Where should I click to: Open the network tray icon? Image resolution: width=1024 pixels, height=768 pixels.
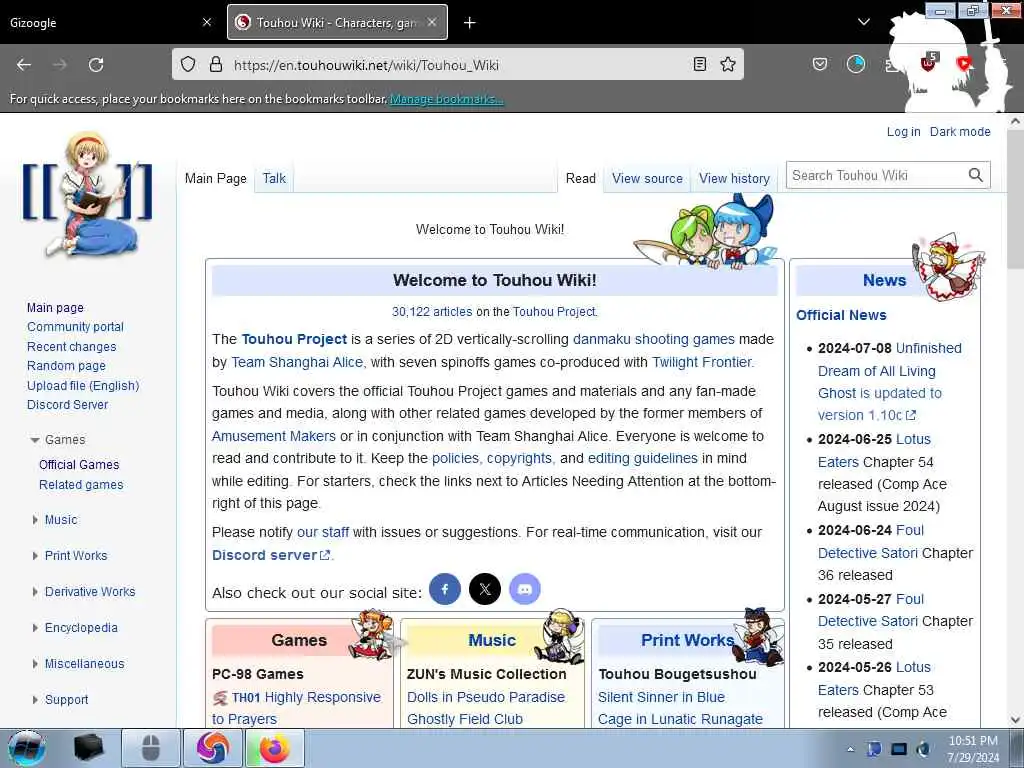click(899, 749)
